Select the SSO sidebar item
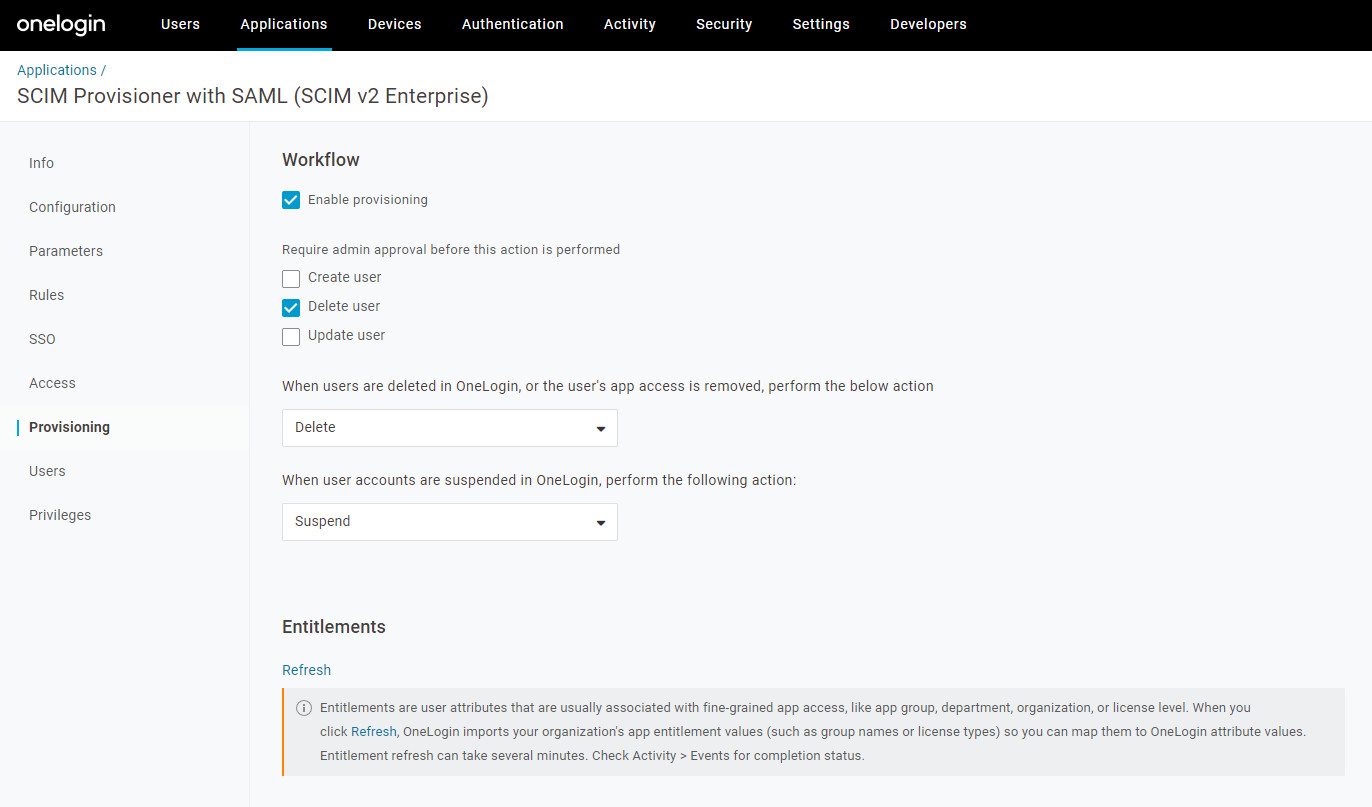 (x=42, y=339)
